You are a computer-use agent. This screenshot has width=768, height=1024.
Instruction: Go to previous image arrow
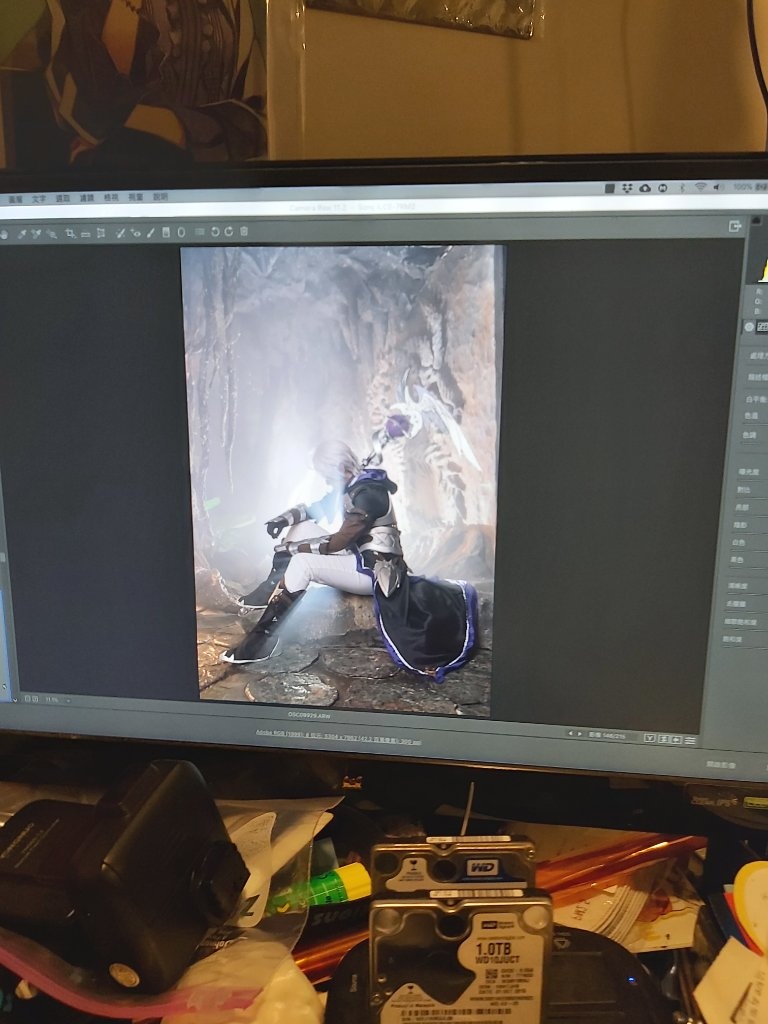[x=569, y=734]
